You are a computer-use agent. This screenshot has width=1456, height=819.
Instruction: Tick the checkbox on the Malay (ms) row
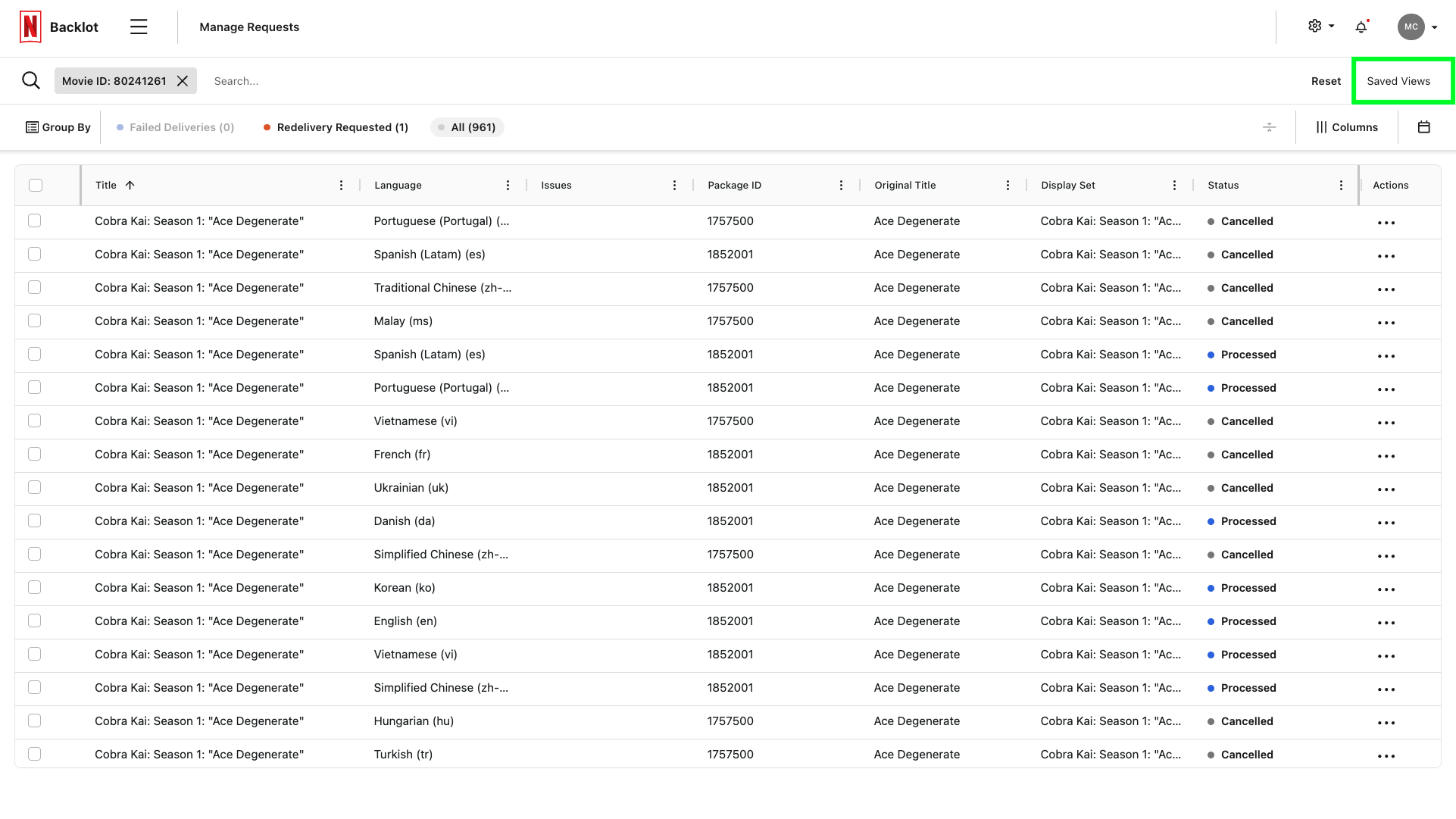(34, 320)
